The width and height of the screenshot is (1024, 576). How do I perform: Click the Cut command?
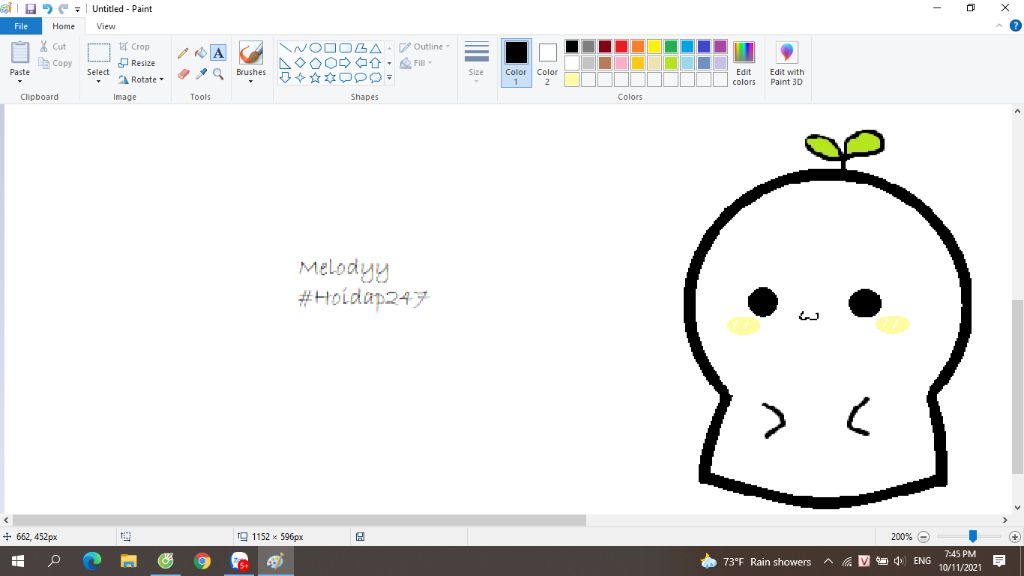coord(53,46)
